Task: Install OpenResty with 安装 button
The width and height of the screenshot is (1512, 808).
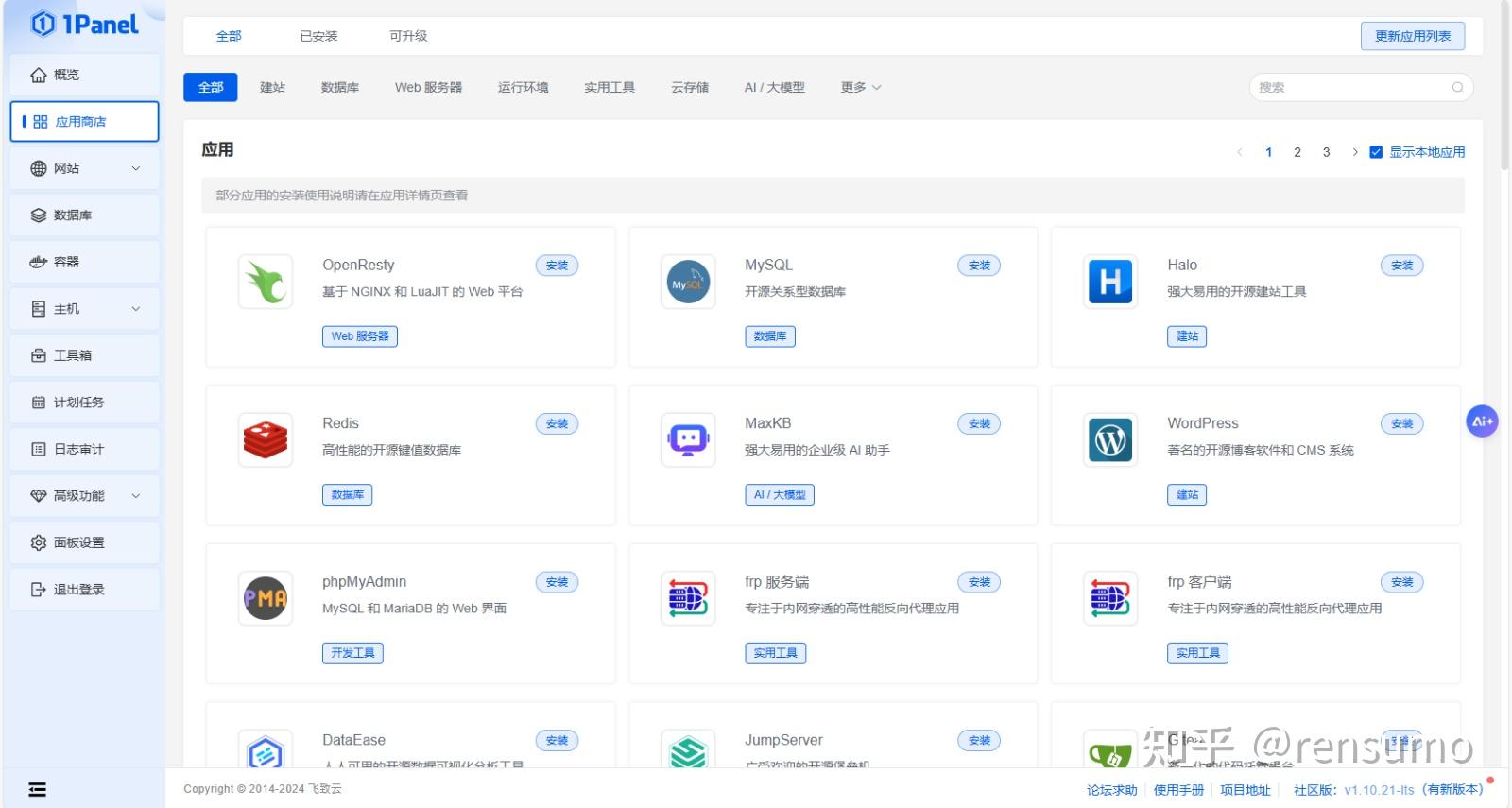Action: [557, 266]
